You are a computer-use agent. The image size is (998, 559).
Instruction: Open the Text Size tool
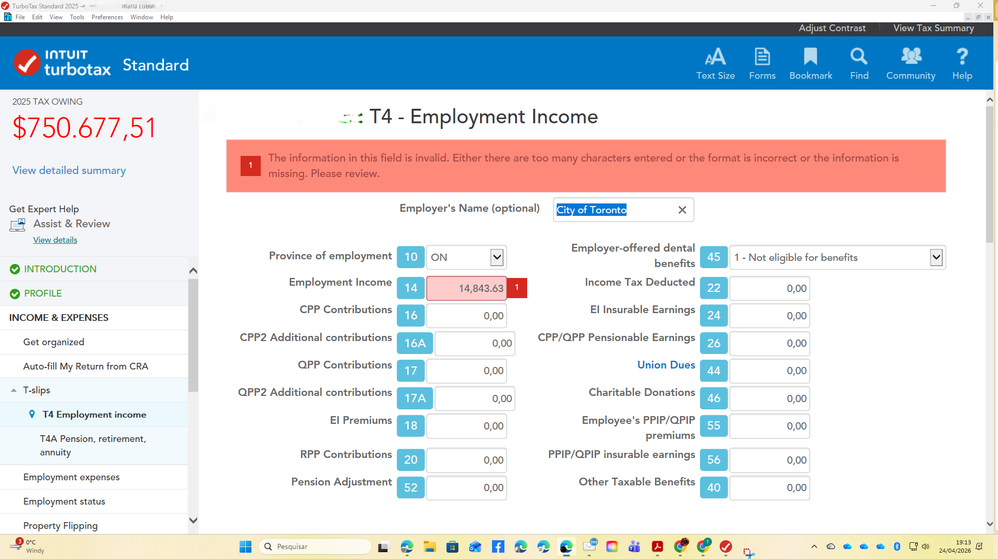coord(715,63)
